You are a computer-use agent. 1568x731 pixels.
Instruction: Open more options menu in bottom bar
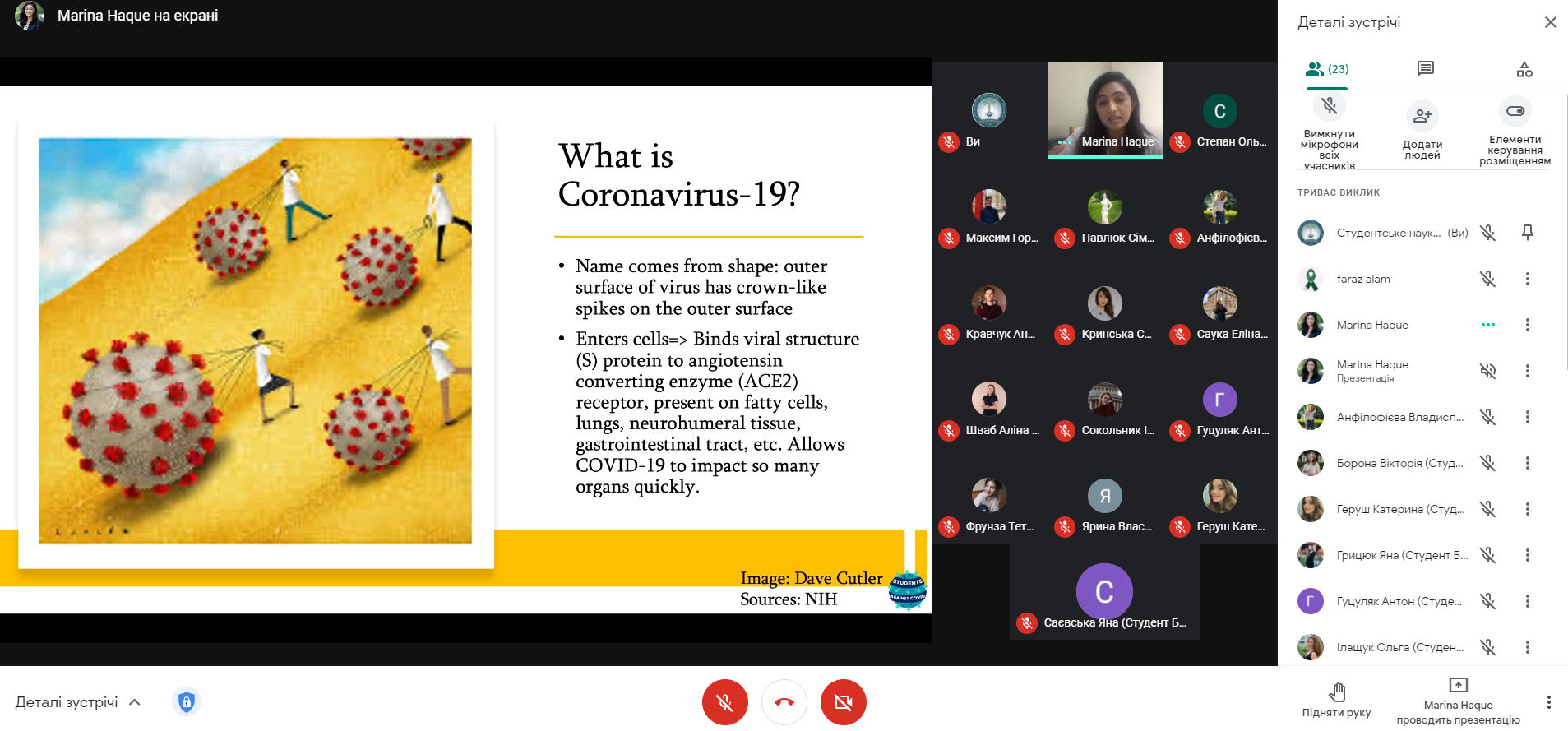pyautogui.click(x=1548, y=702)
